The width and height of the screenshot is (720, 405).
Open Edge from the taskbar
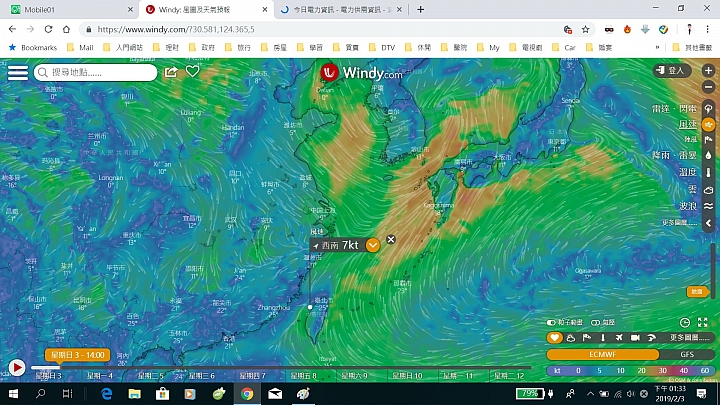(107, 394)
